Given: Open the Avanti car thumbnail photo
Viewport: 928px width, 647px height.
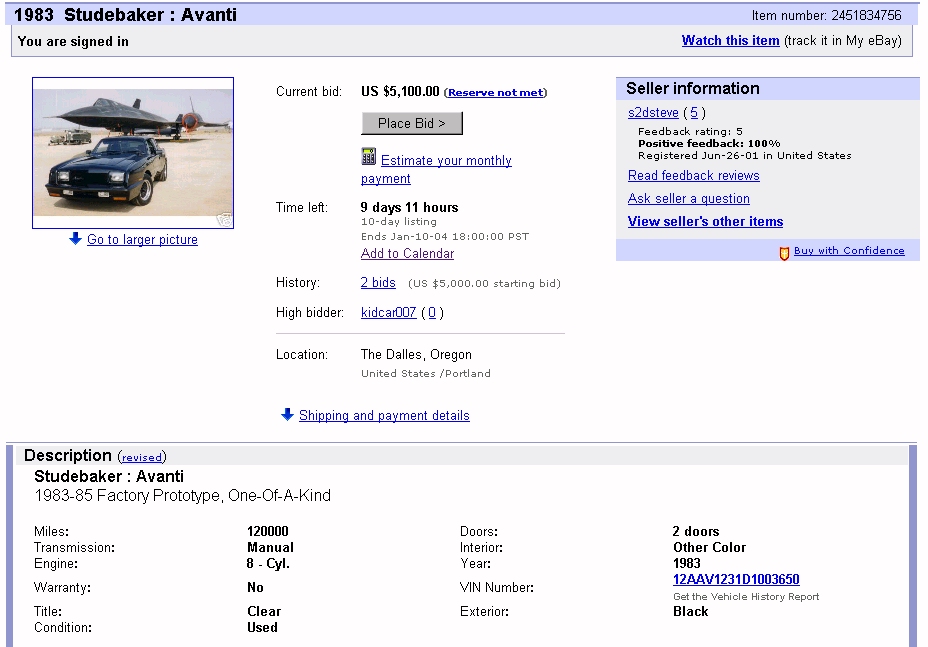Looking at the screenshot, I should [133, 153].
